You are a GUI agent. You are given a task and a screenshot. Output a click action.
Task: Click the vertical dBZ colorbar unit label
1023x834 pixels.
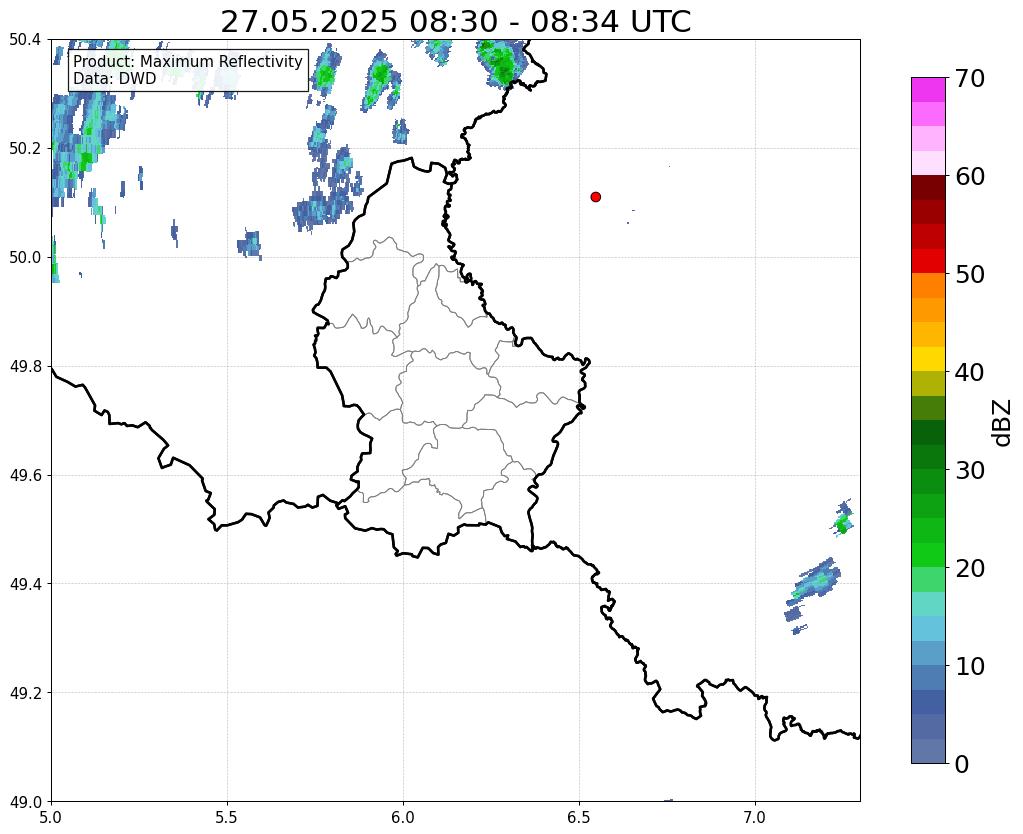(1003, 423)
